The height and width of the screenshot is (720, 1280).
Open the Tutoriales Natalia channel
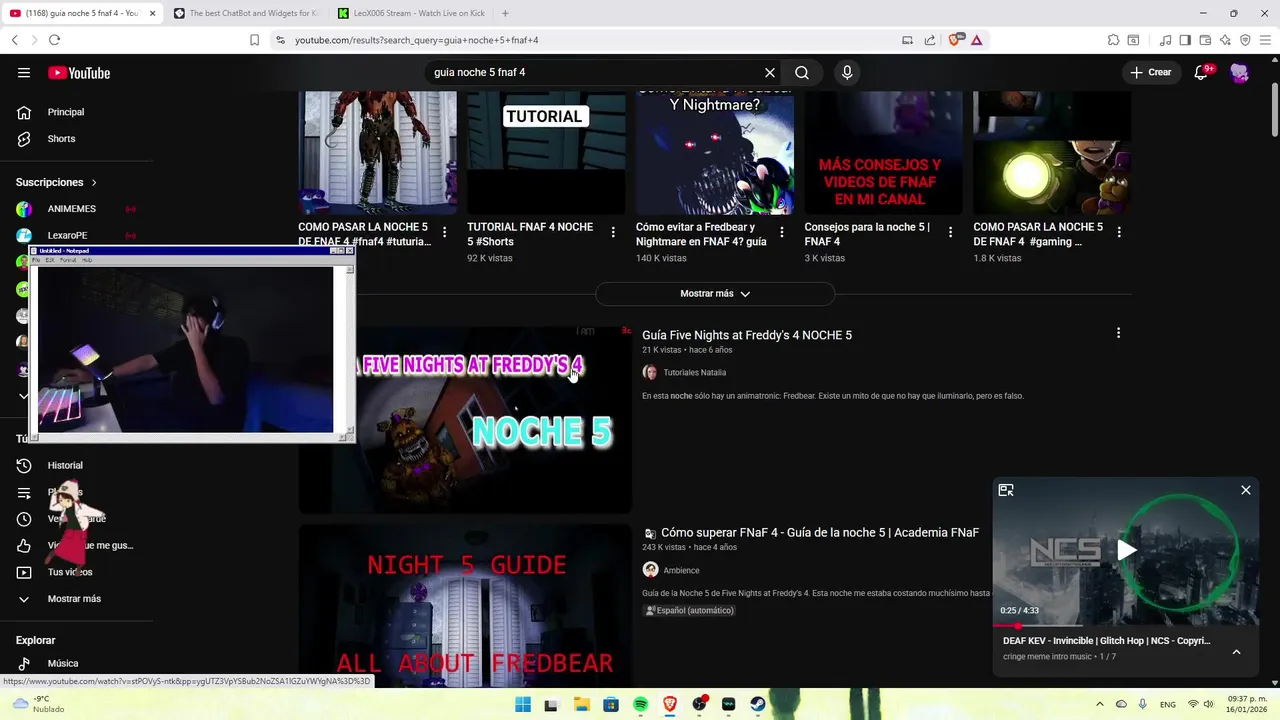695,372
